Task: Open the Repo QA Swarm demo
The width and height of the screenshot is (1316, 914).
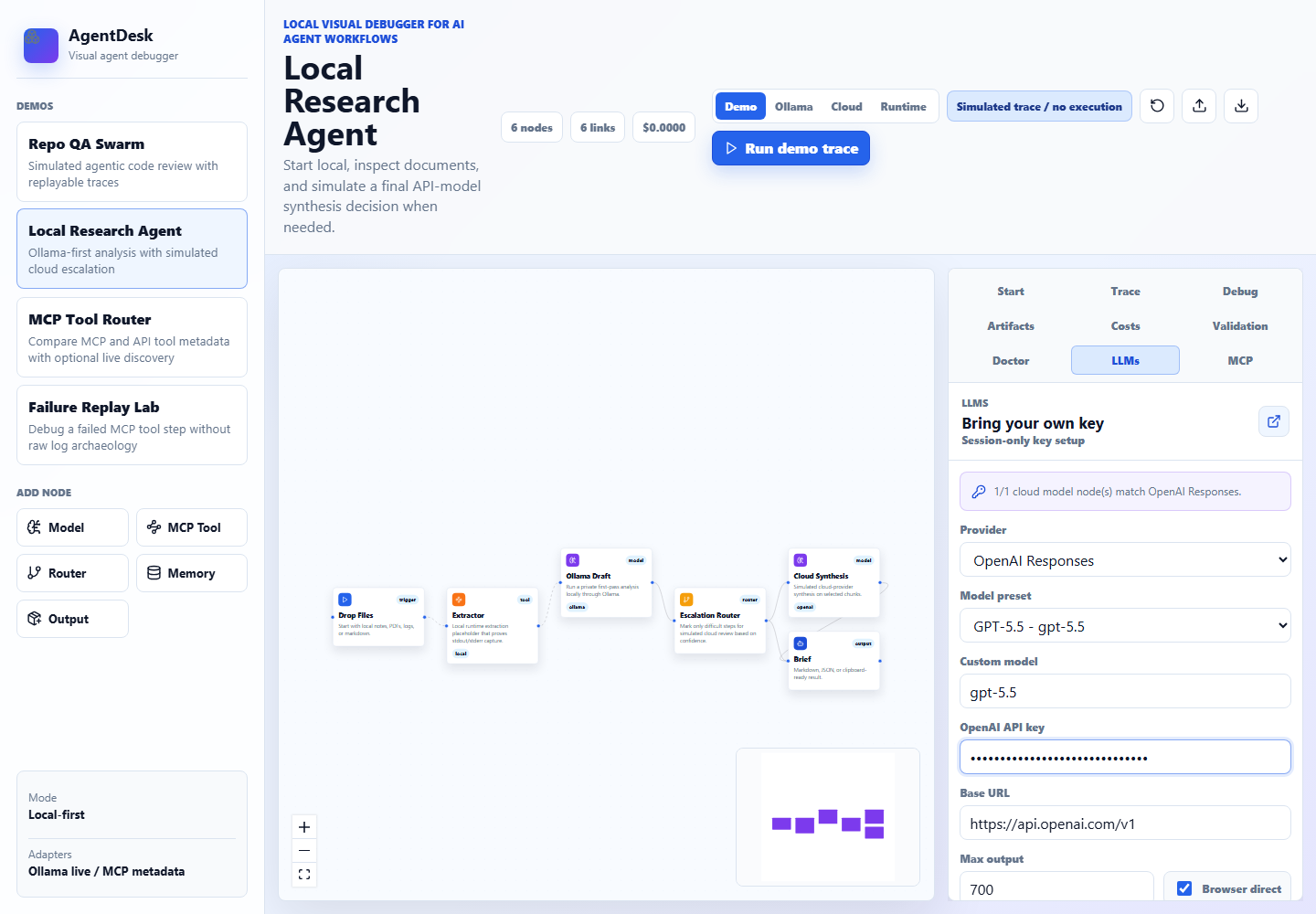Action: (132, 162)
